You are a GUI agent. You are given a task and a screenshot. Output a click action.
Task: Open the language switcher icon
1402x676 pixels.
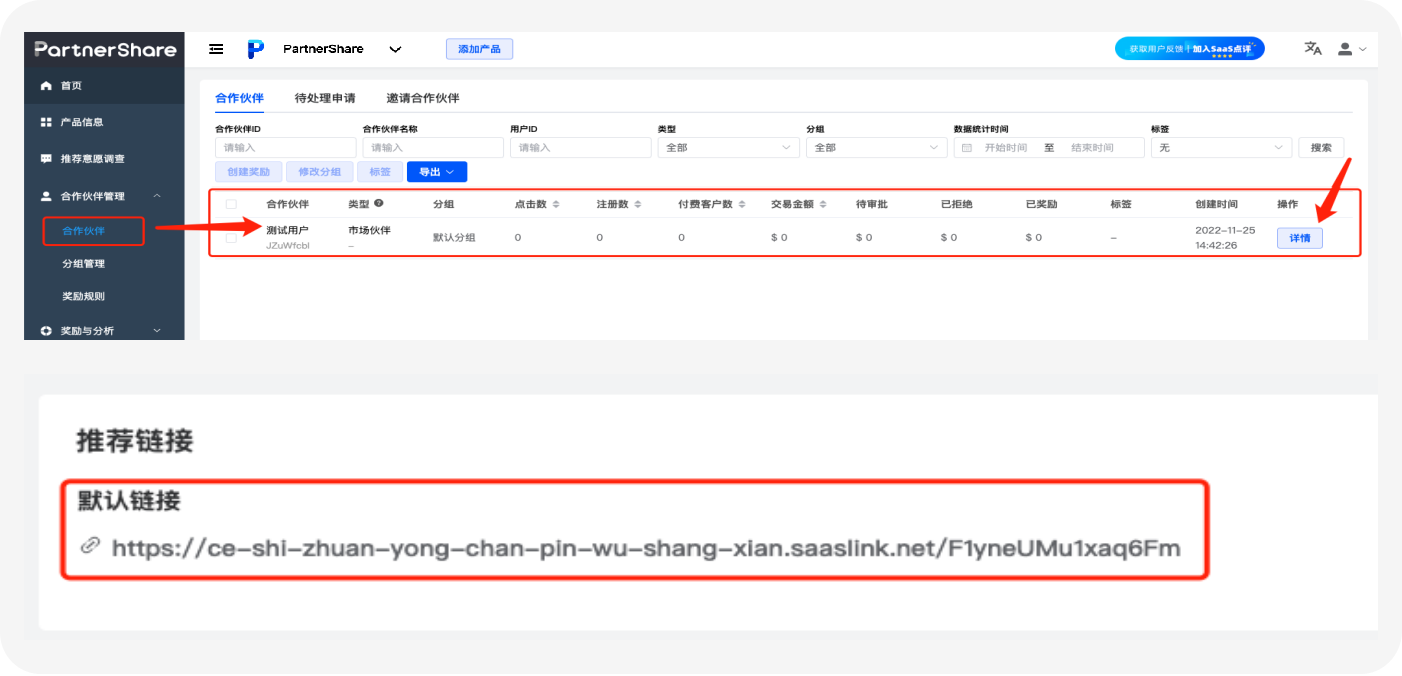[x=1312, y=47]
